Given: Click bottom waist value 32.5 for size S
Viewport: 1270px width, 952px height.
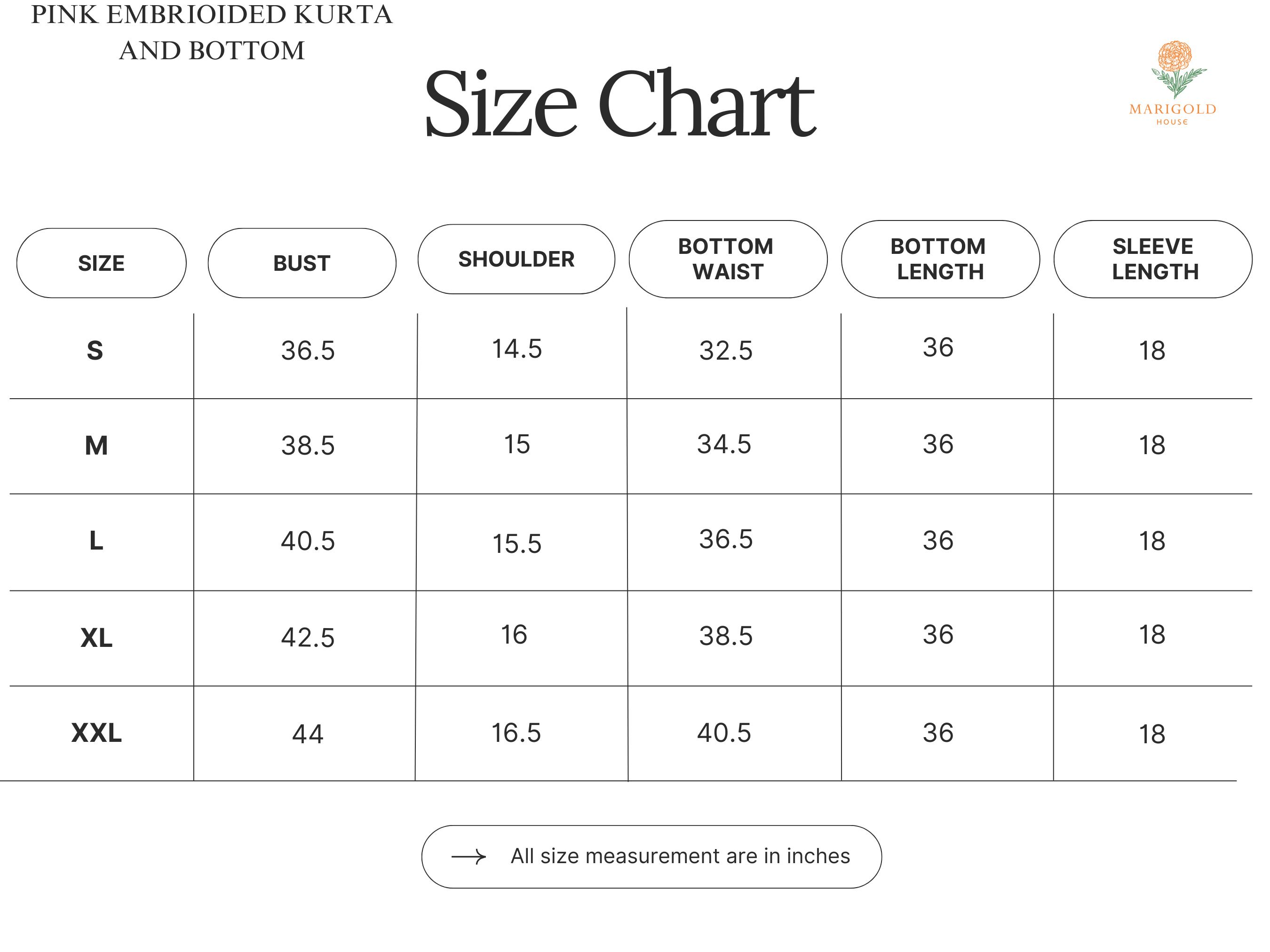Looking at the screenshot, I should tap(726, 350).
